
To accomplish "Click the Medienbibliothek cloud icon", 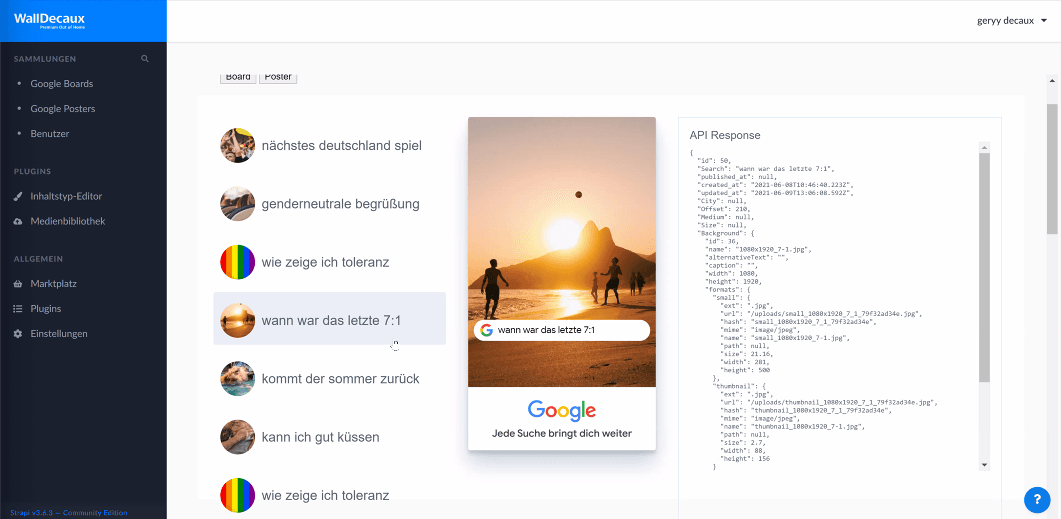I will coord(18,221).
